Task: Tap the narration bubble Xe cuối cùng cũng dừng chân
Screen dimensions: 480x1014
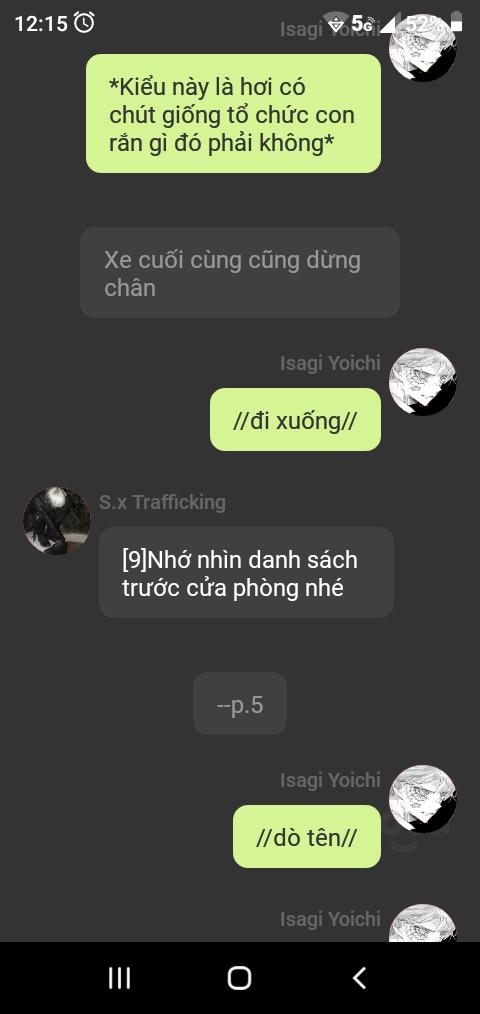Action: [x=240, y=272]
